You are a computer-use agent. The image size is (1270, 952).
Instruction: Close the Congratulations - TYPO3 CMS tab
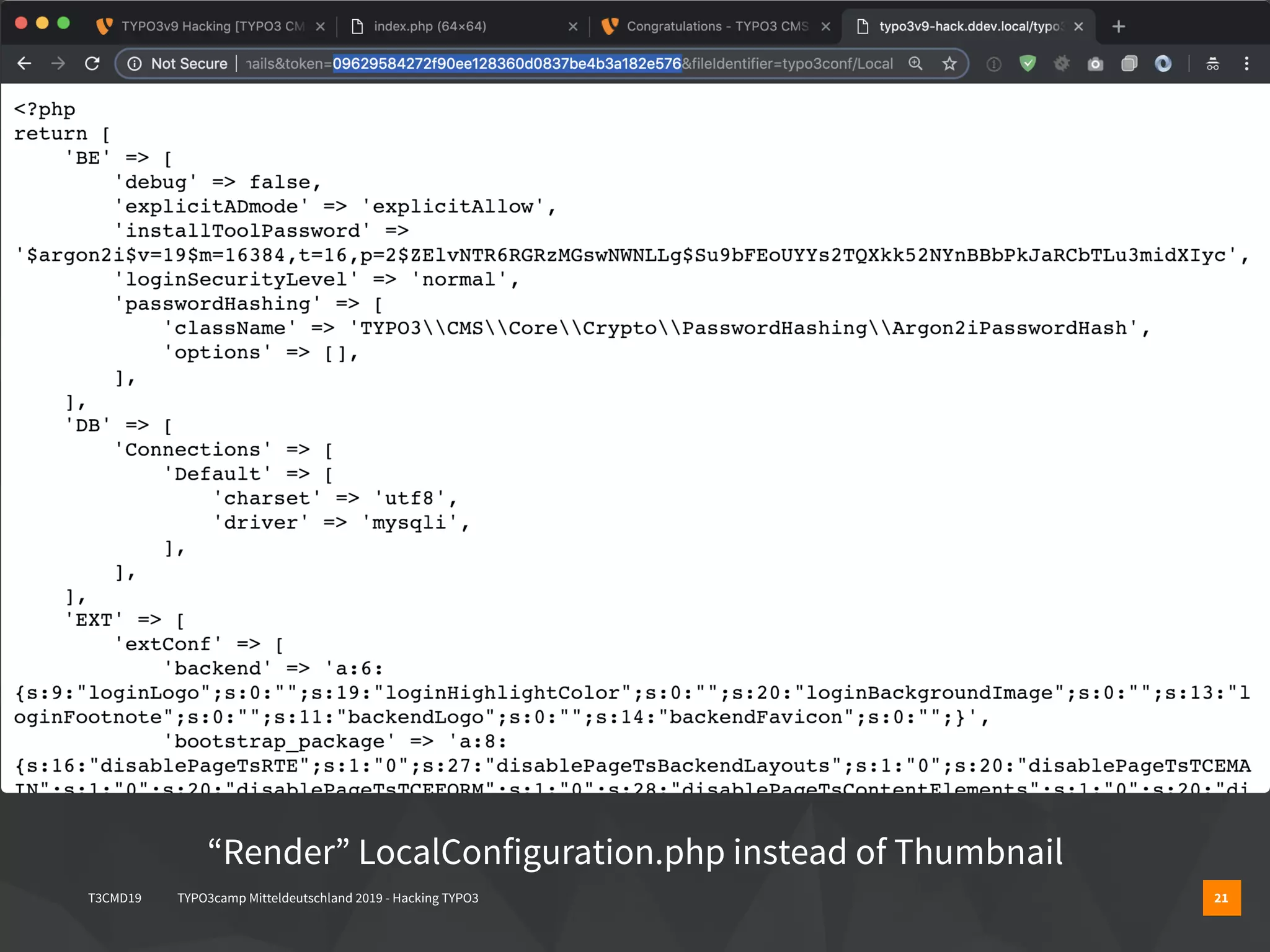825,26
